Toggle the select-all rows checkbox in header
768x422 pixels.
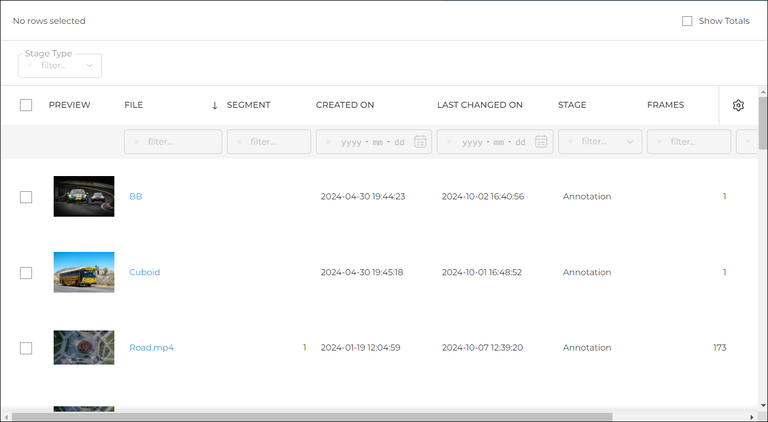pos(26,105)
